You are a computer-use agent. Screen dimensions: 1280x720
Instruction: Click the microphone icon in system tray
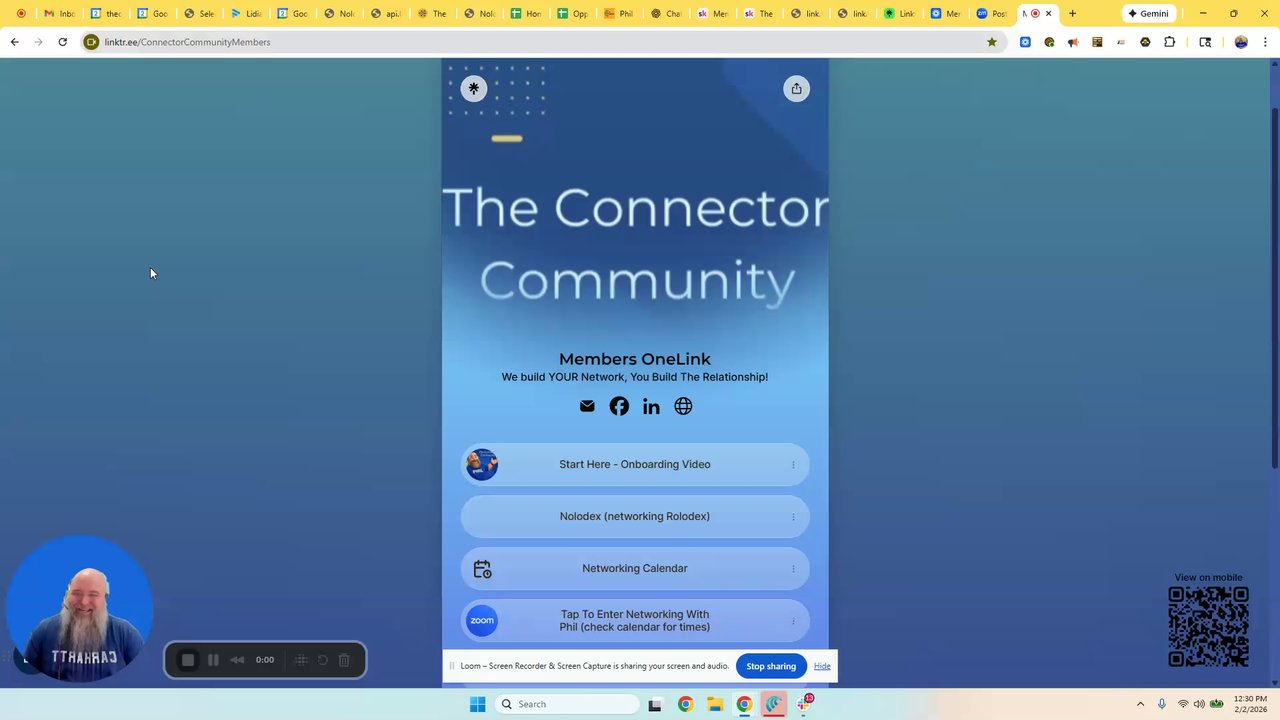point(1161,704)
